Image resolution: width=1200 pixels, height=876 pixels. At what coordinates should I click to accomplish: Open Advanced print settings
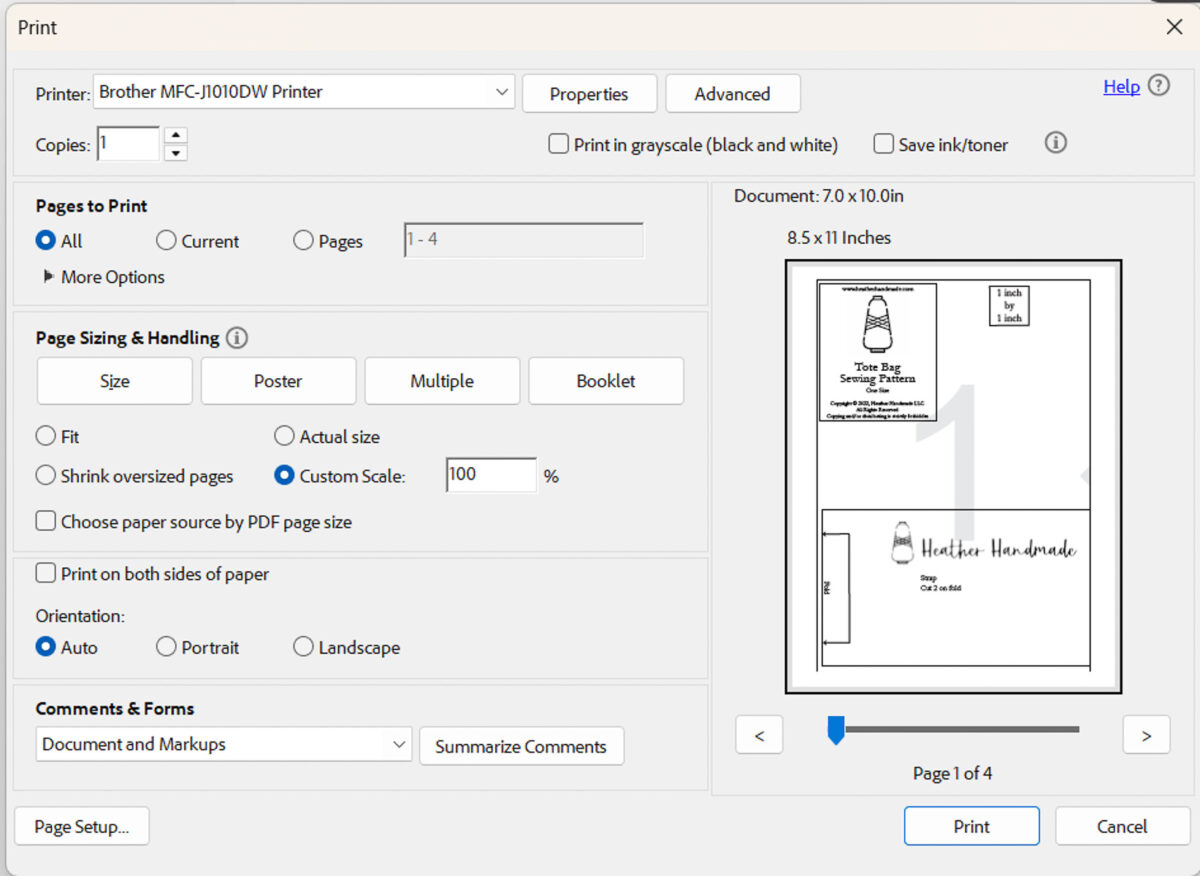tap(733, 94)
